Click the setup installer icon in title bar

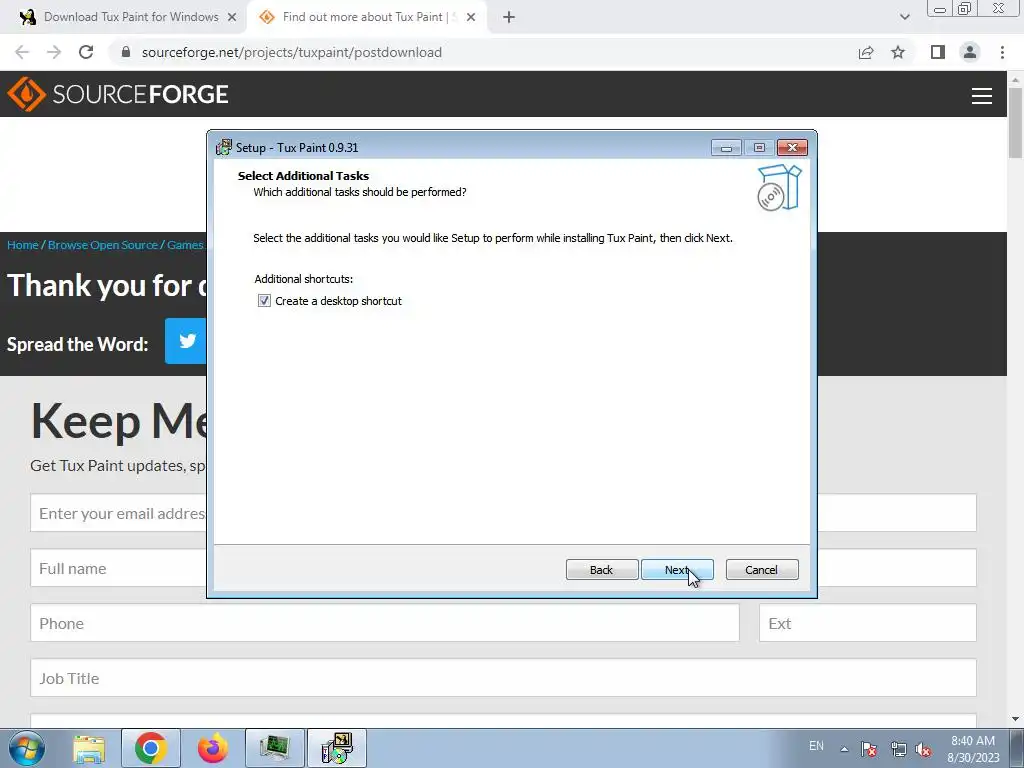pos(224,147)
